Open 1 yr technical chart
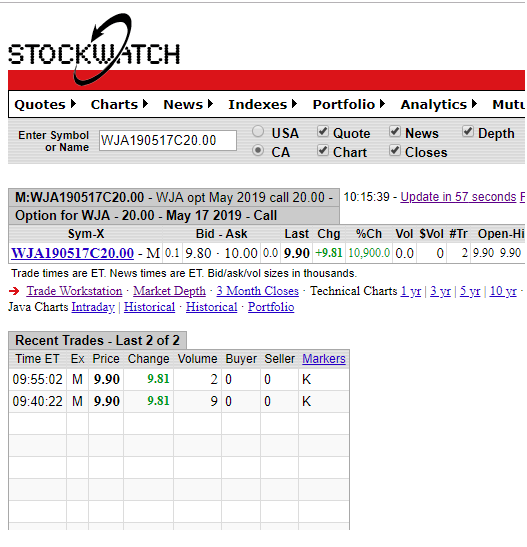The height and width of the screenshot is (547, 527). point(411,291)
